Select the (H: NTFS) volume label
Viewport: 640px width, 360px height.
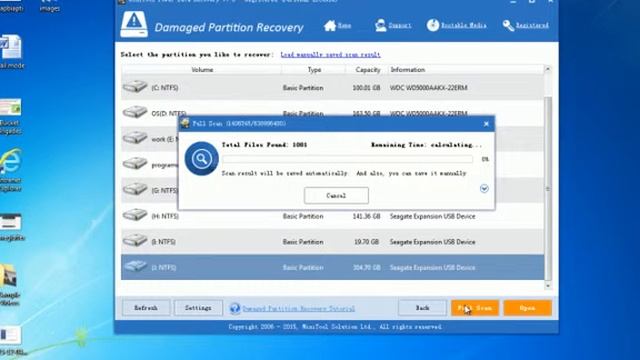coord(165,216)
